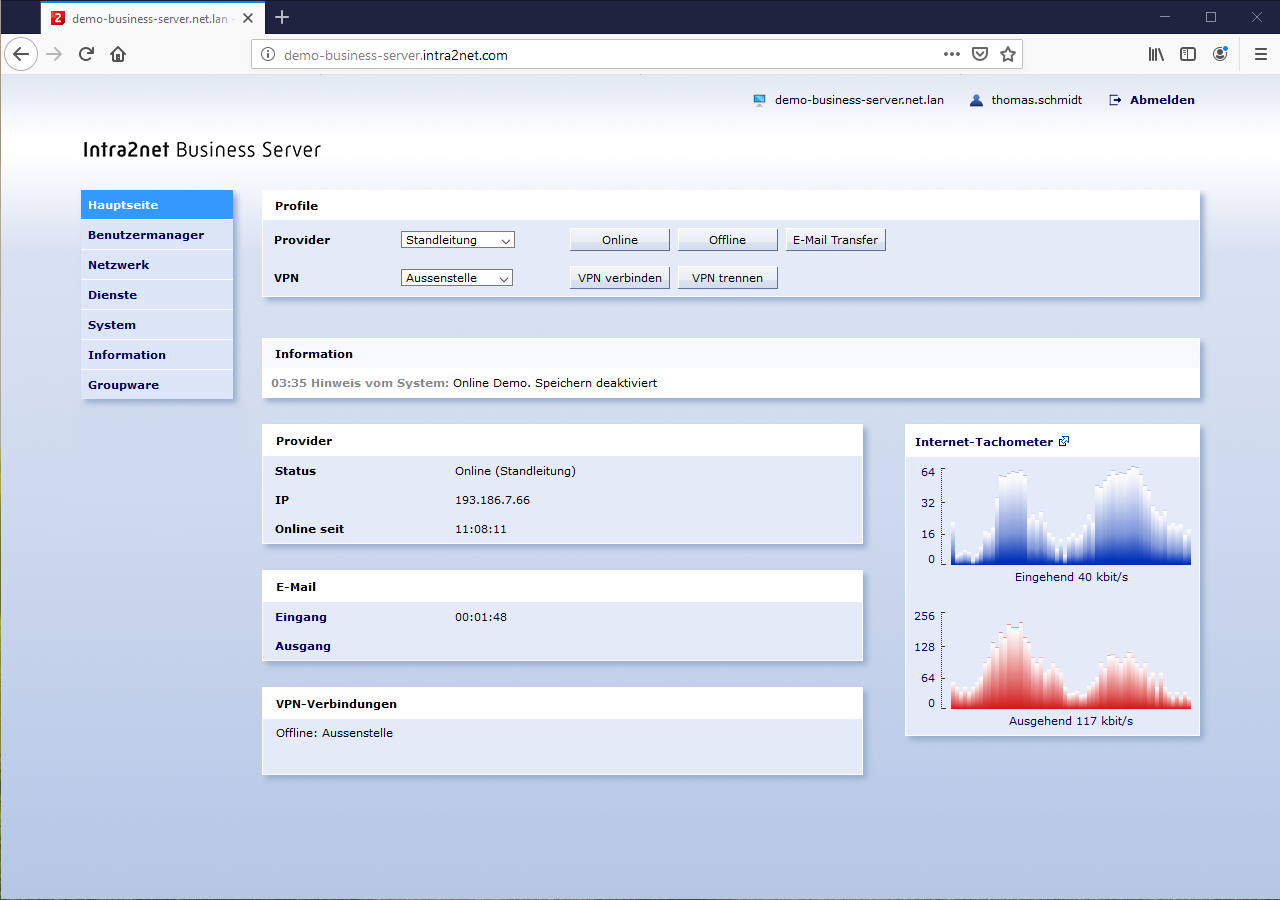Click the E-Mail Transfer button
This screenshot has height=900, width=1280.
pyautogui.click(x=835, y=240)
